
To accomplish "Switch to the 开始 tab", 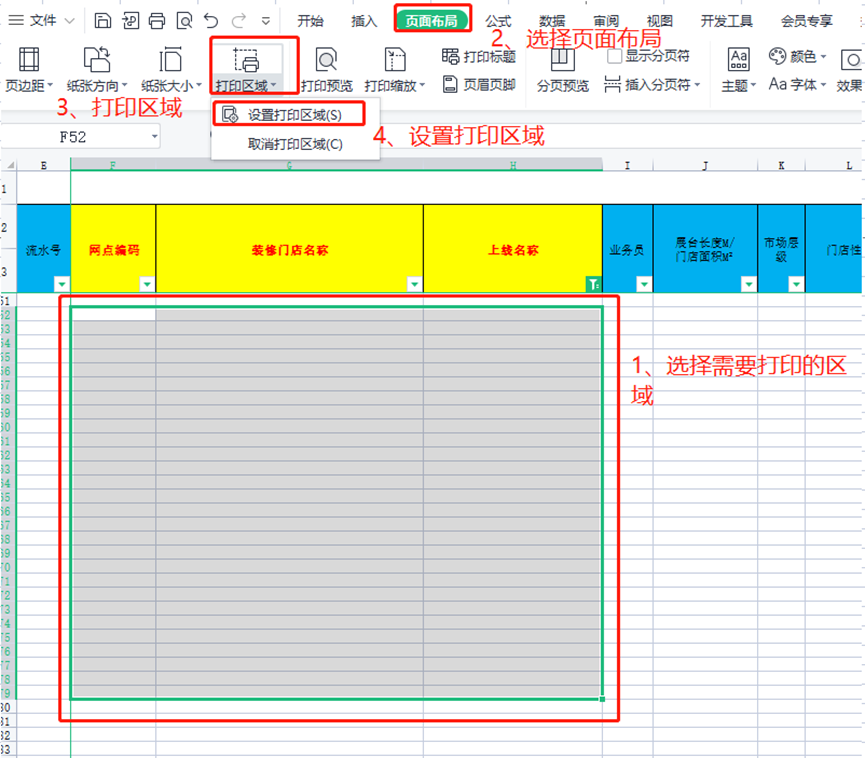I will (x=310, y=21).
